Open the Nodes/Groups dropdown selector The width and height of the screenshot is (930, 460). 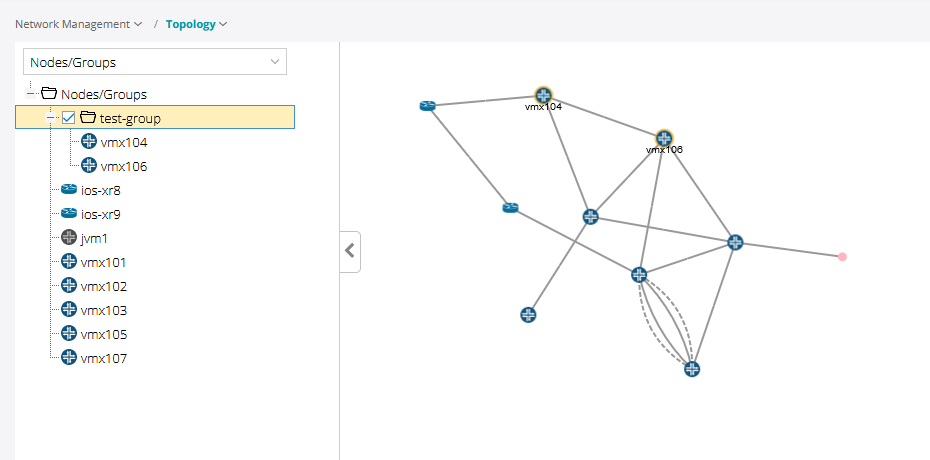point(155,62)
